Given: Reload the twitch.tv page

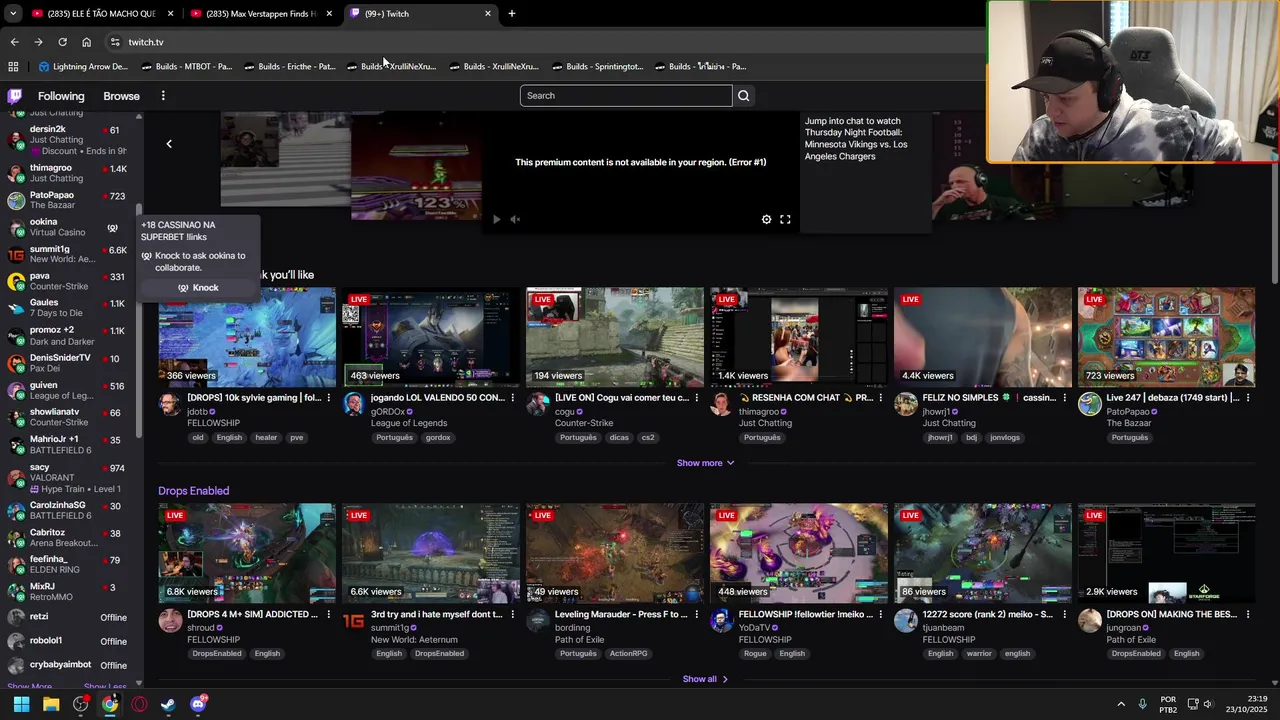Looking at the screenshot, I should pyautogui.click(x=62, y=42).
